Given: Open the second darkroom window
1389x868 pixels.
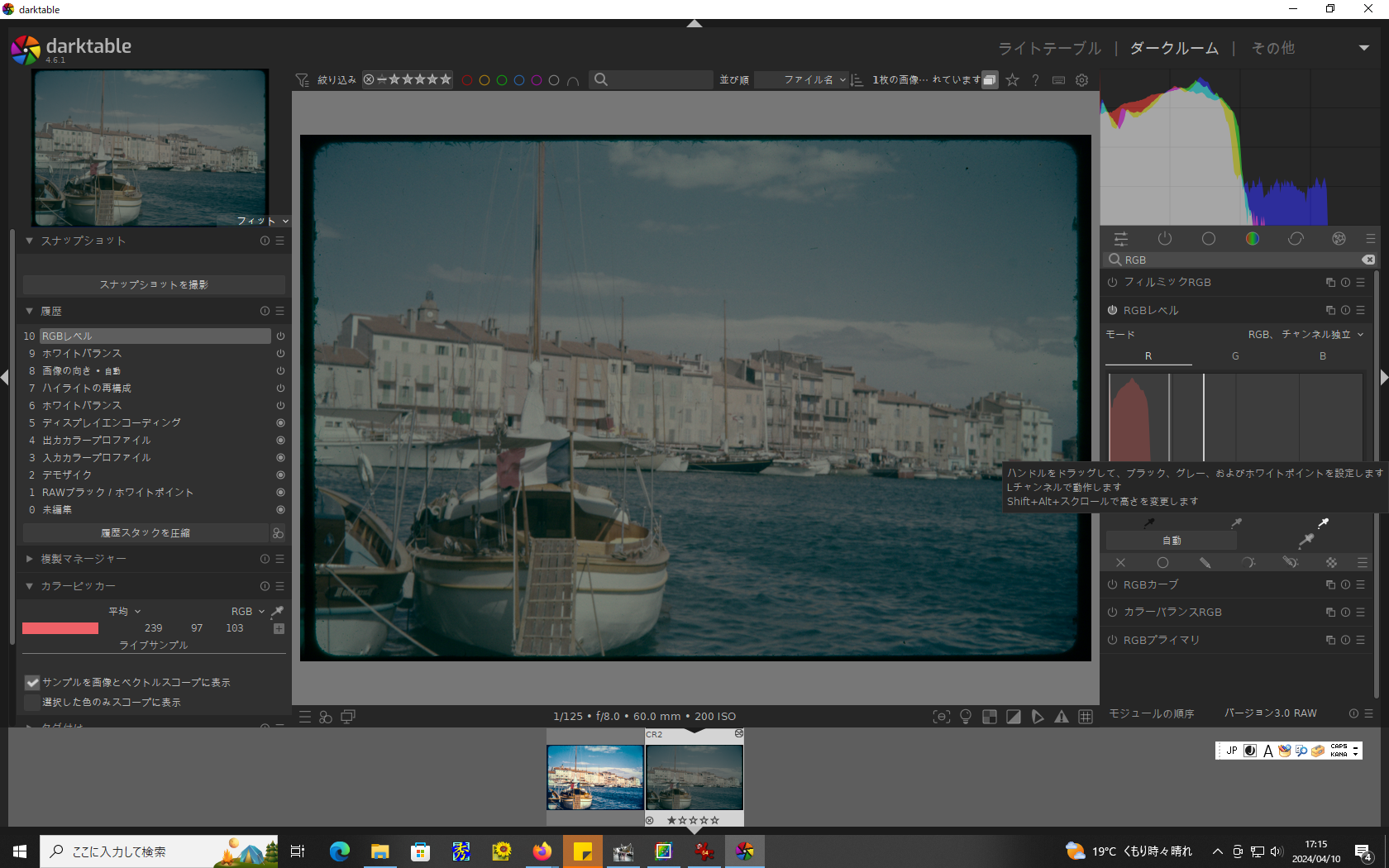Looking at the screenshot, I should (x=348, y=717).
